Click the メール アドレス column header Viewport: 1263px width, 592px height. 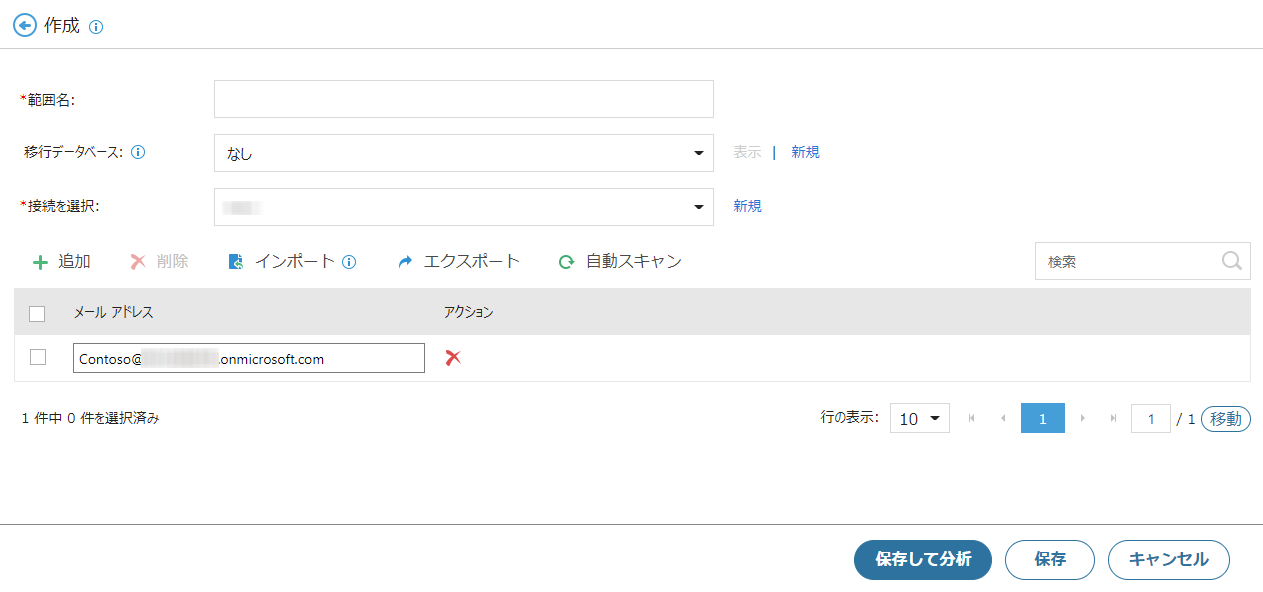pos(113,313)
